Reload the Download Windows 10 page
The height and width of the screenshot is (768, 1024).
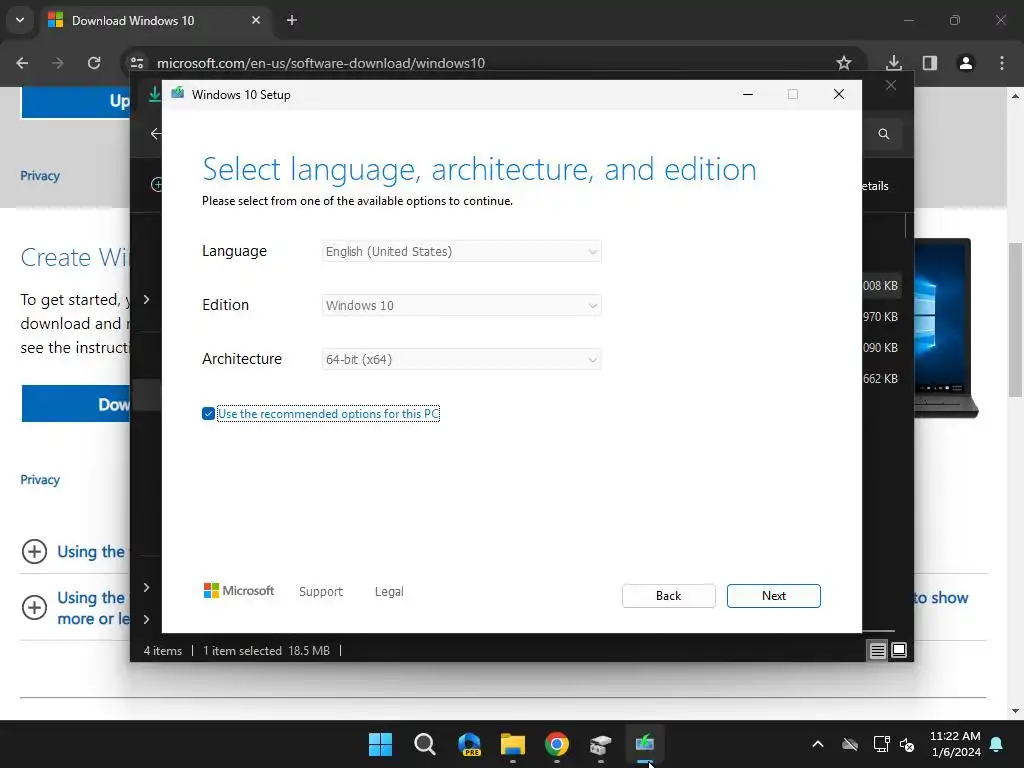pyautogui.click(x=94, y=63)
